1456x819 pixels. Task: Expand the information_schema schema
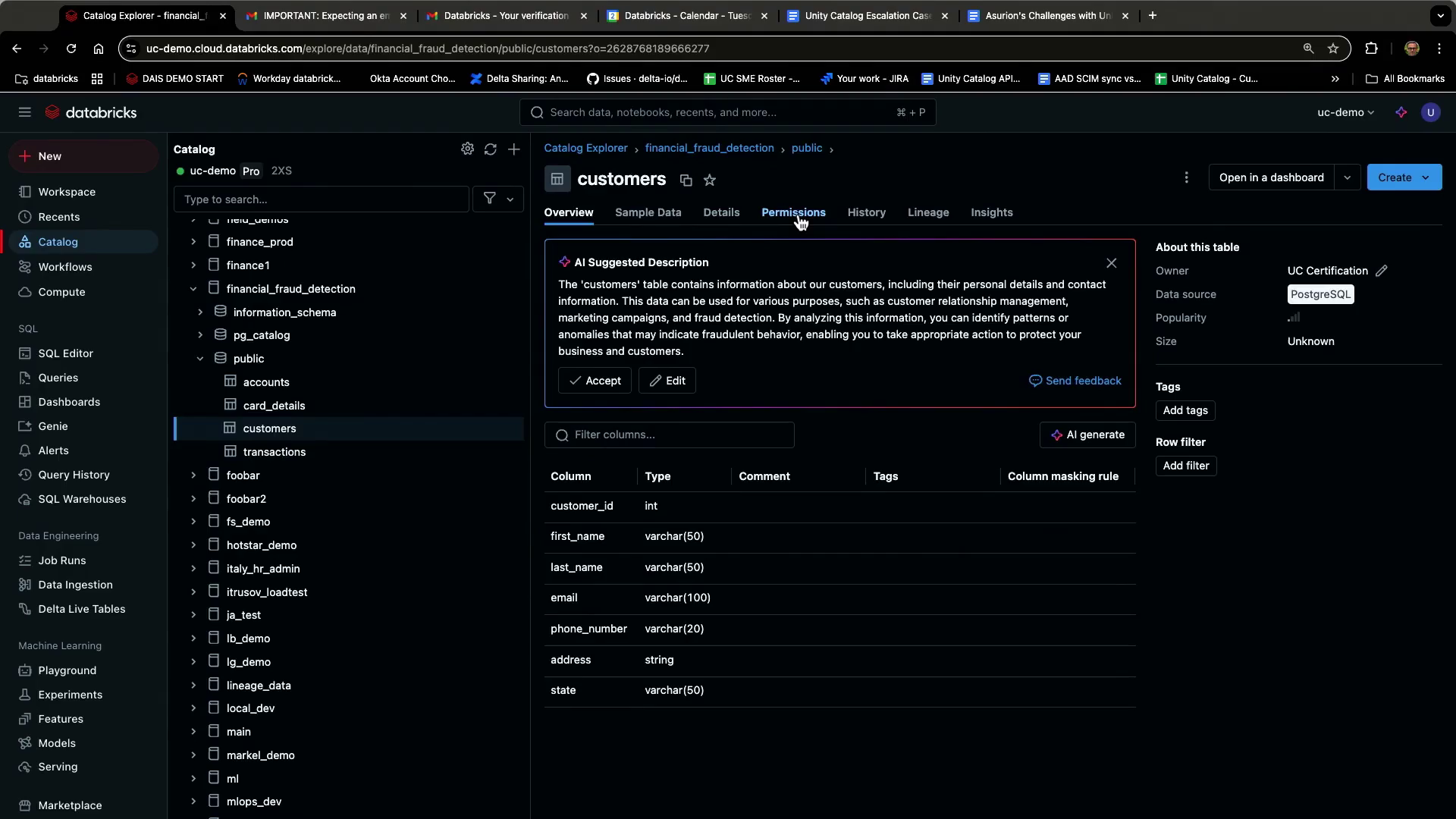tap(200, 312)
